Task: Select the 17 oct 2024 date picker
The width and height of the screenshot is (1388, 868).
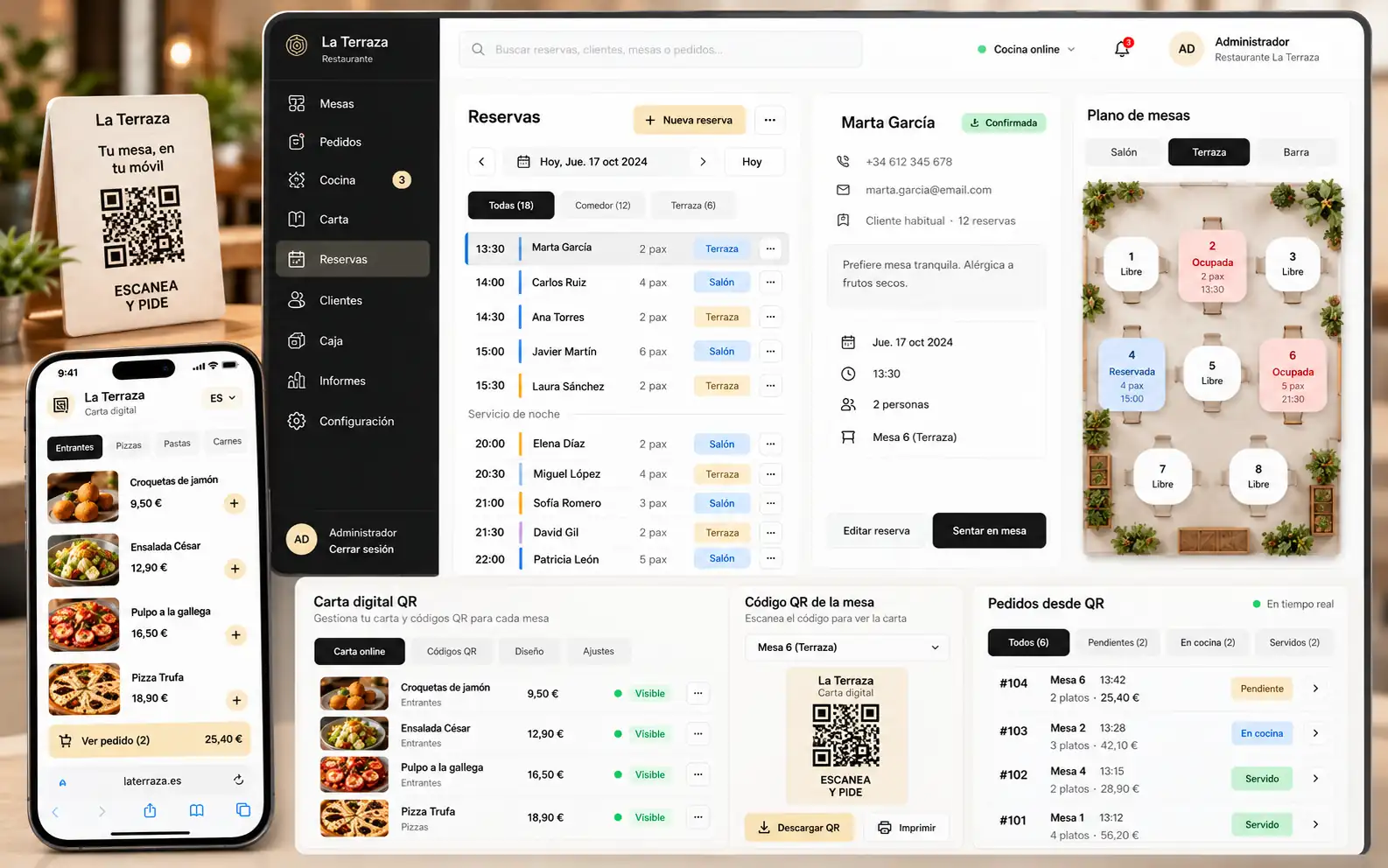Action: (592, 162)
